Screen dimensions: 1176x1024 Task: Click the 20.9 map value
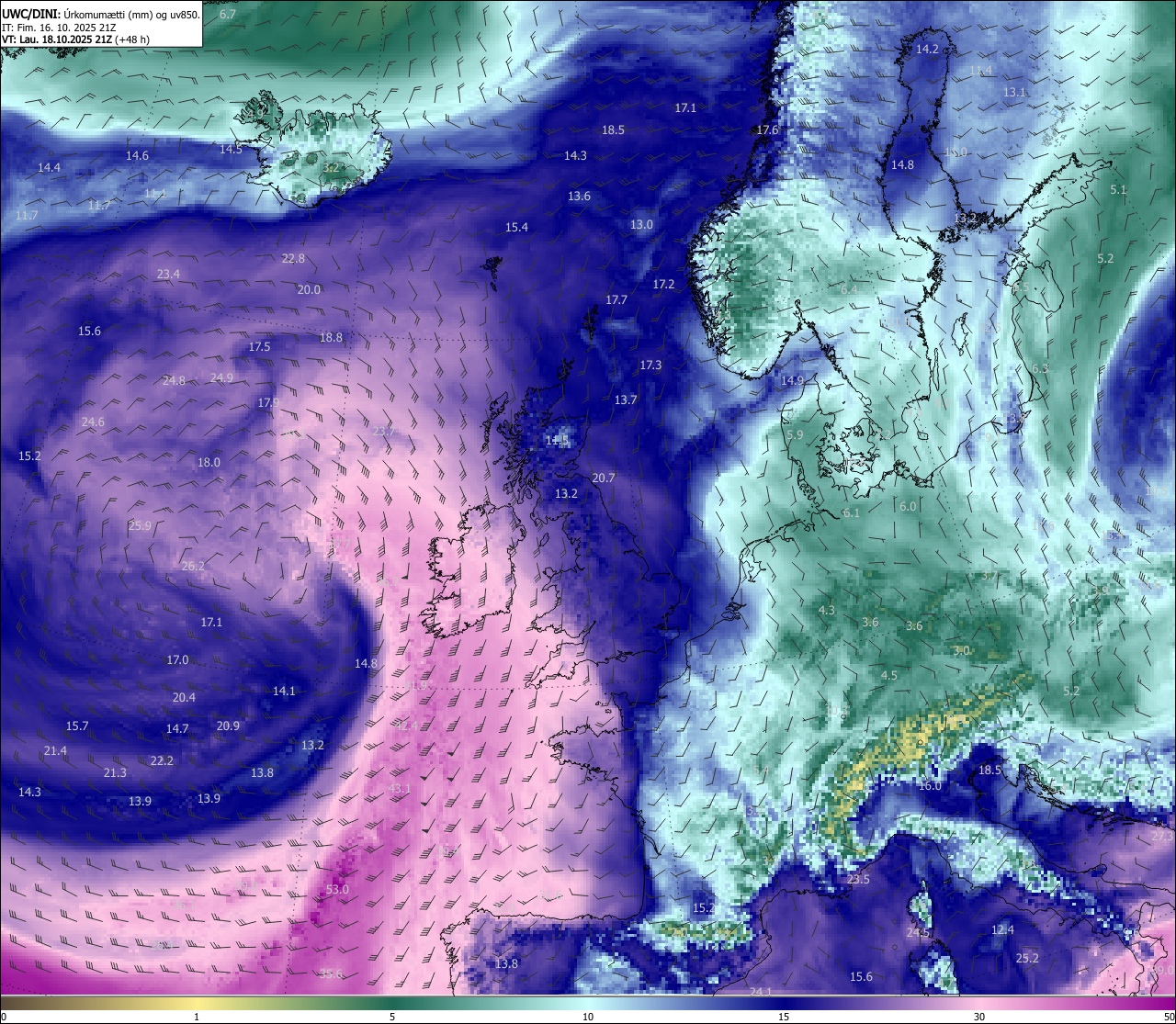(x=228, y=726)
